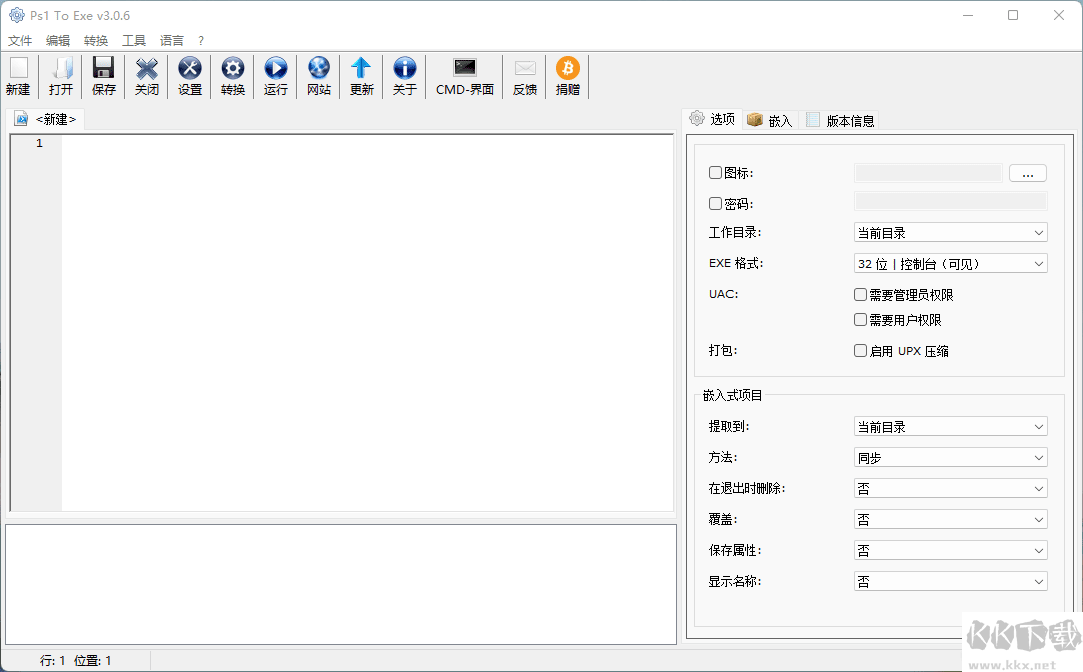The height and width of the screenshot is (672, 1083).
Task: Visit the website via the 网站 globe button
Action: (x=318, y=76)
